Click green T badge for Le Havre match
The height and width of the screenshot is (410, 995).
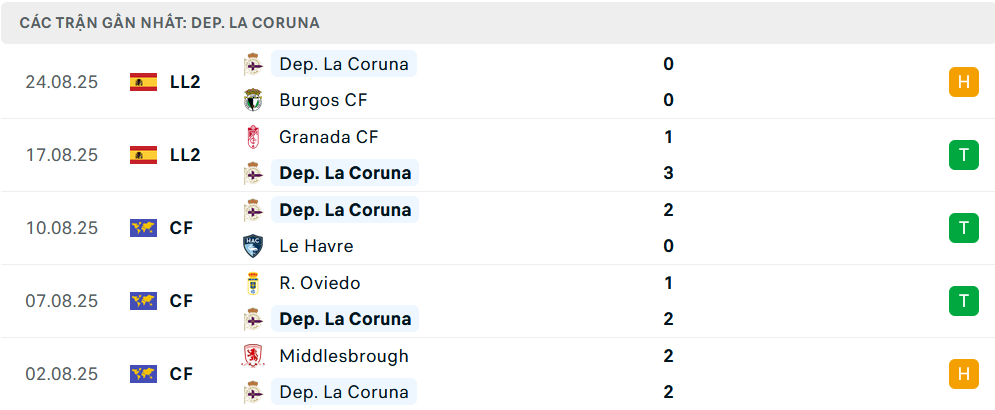coord(963,228)
